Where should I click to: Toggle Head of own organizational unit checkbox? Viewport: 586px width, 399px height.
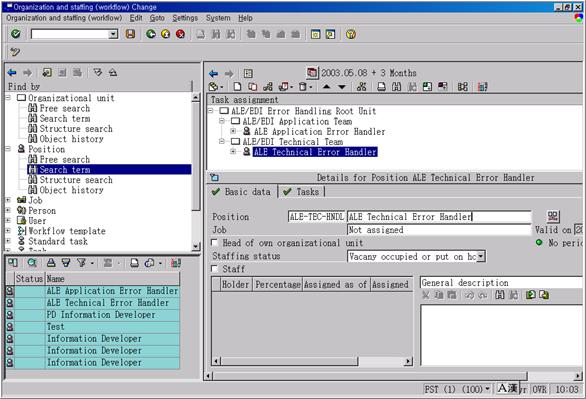point(215,242)
